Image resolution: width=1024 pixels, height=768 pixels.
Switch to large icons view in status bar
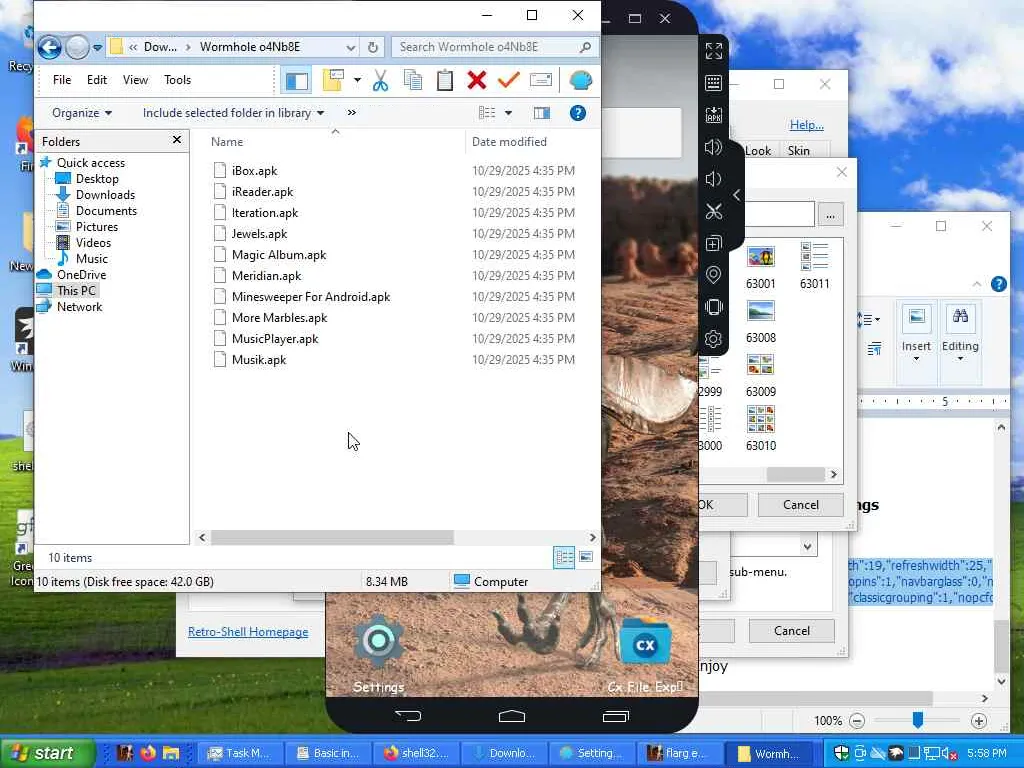[586, 557]
